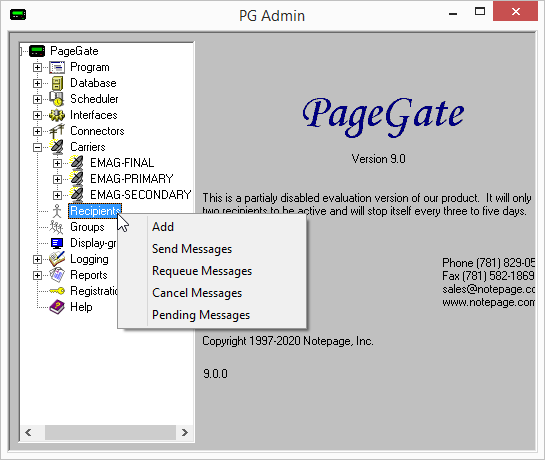The image size is (545, 460).
Task: Click the Copyright 1997-2020 Notepage text
Action: (288, 341)
